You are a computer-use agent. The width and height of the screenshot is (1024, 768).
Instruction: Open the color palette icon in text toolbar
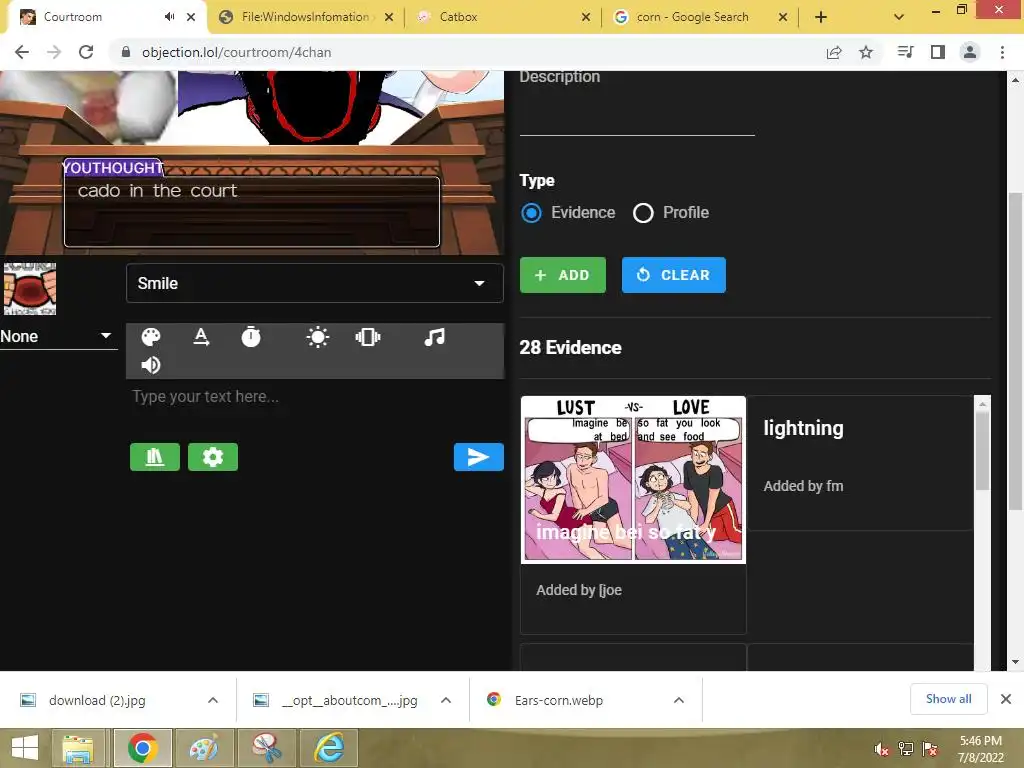[151, 337]
